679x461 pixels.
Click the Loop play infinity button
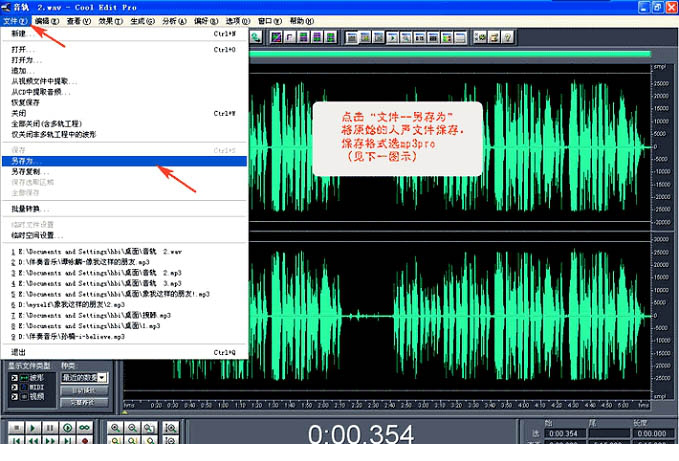(84, 428)
